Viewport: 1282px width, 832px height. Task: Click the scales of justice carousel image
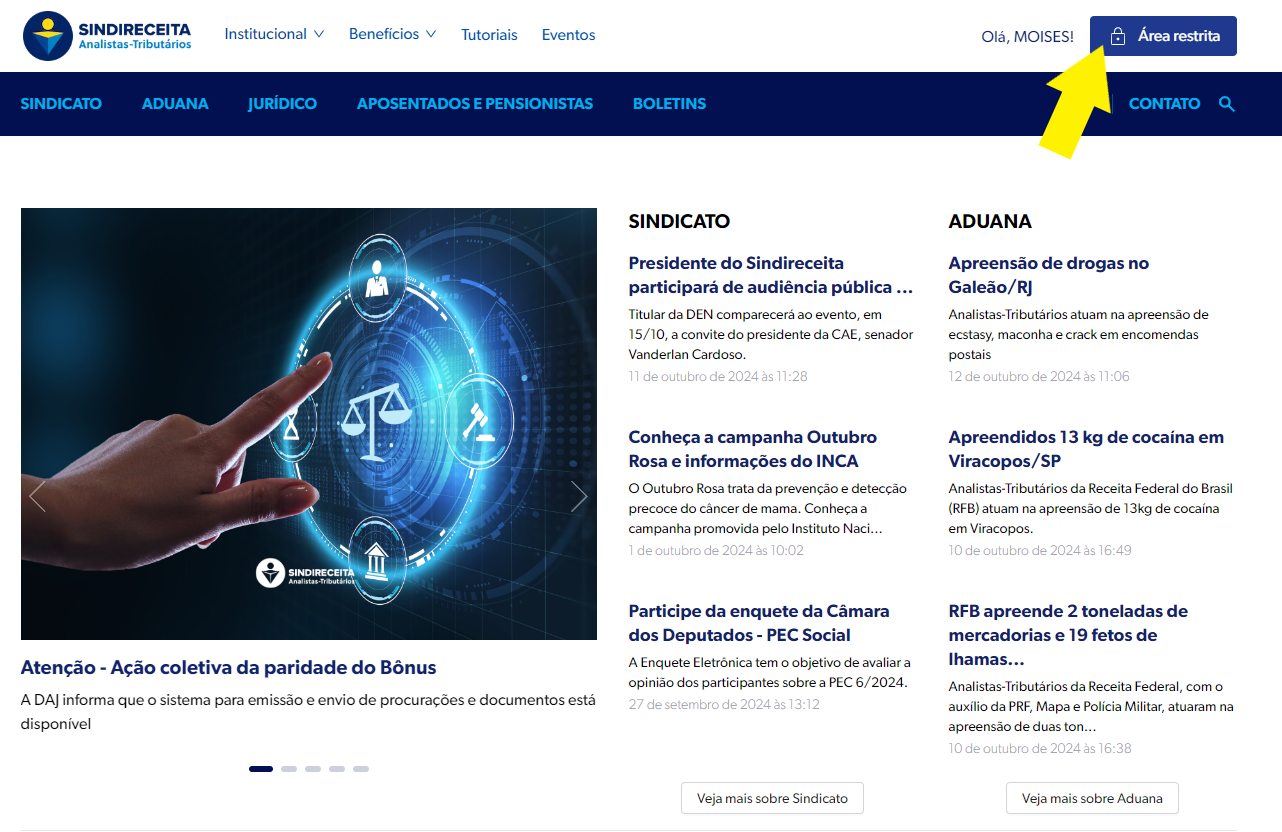[308, 424]
